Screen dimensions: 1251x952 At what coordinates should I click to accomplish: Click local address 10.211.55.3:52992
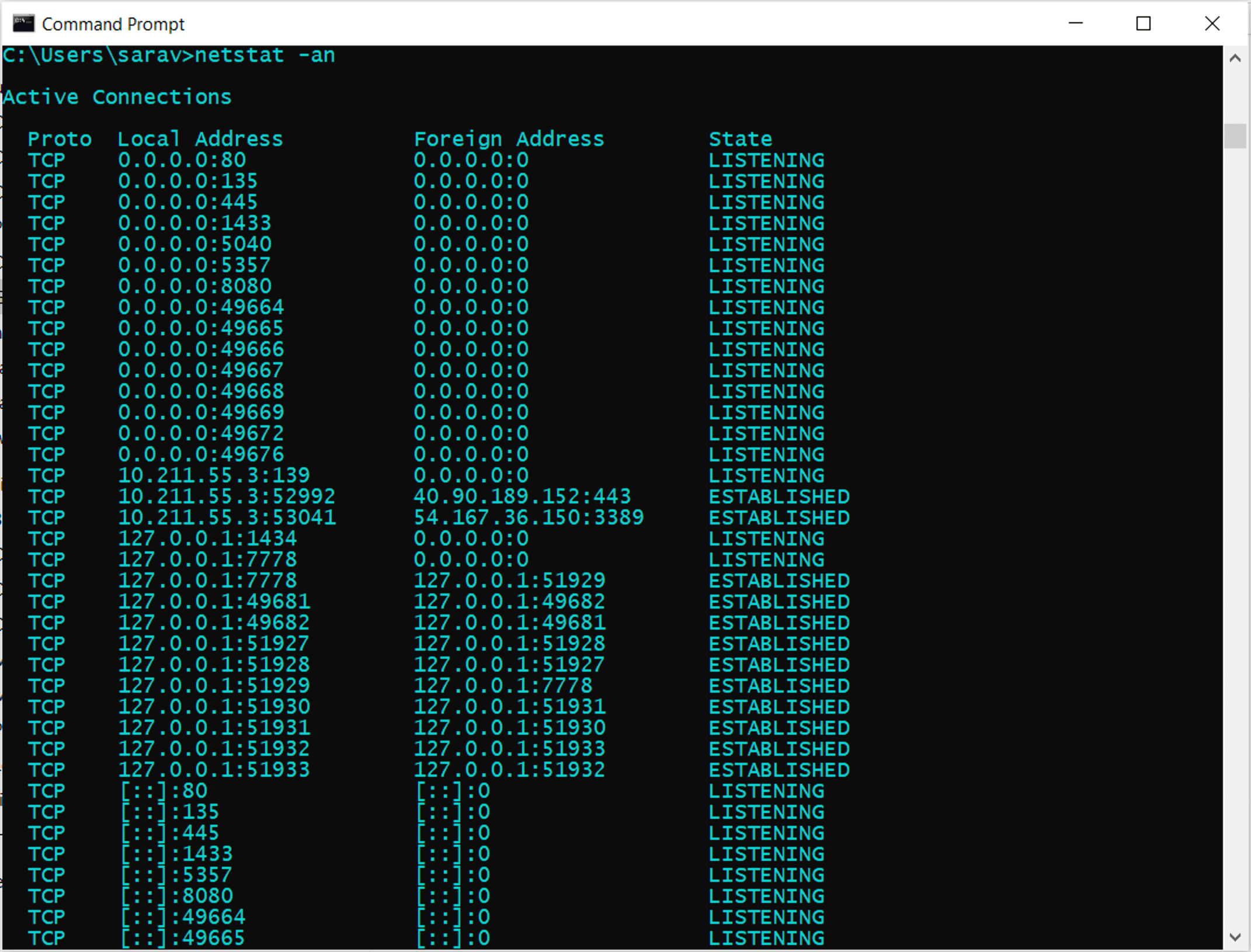pyautogui.click(x=227, y=496)
